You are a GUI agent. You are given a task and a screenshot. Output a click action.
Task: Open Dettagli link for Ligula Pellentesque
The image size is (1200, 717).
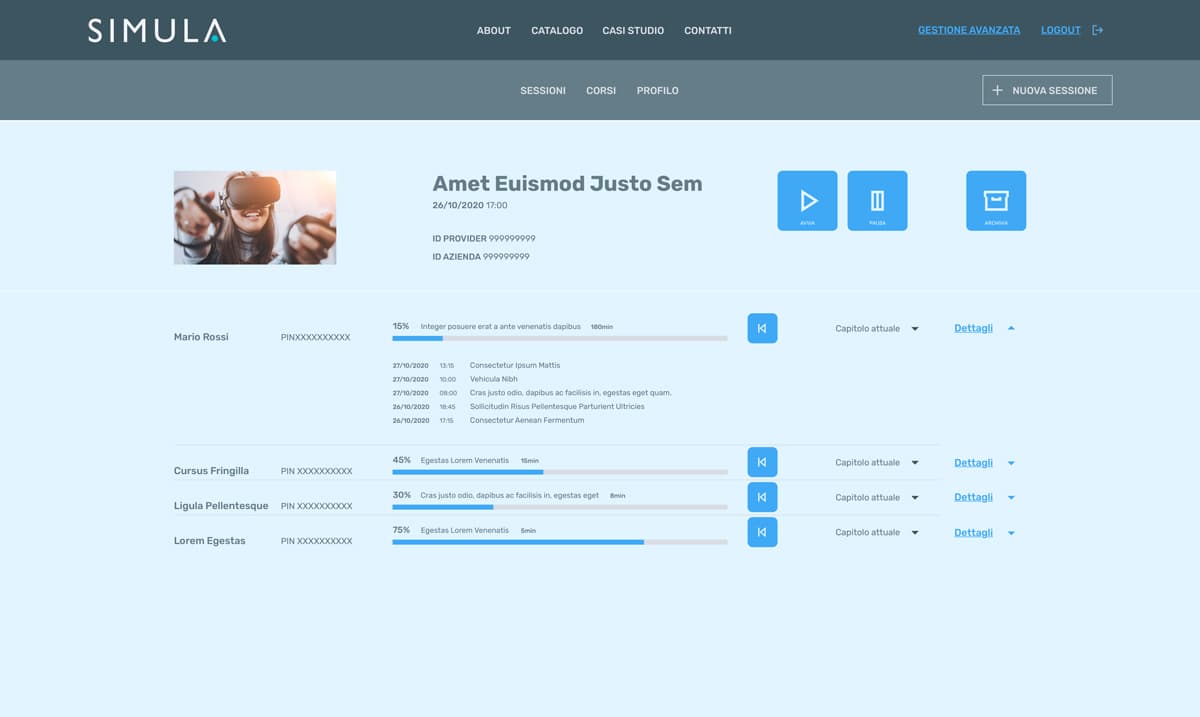973,497
